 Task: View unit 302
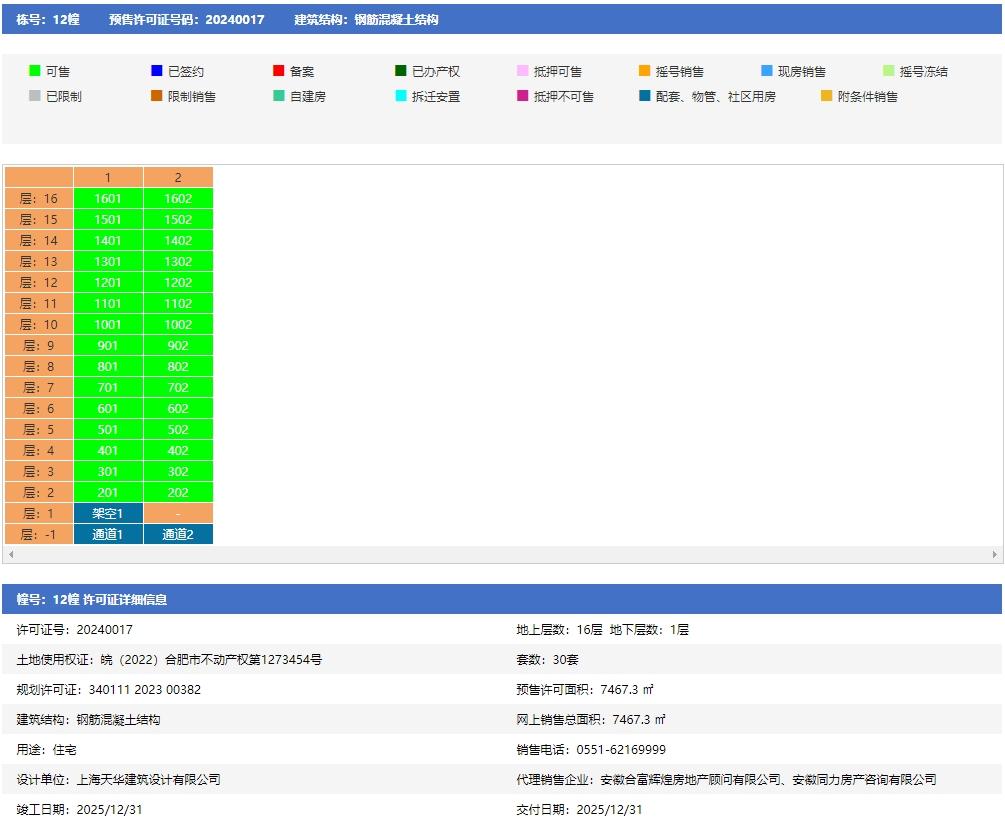[x=178, y=472]
